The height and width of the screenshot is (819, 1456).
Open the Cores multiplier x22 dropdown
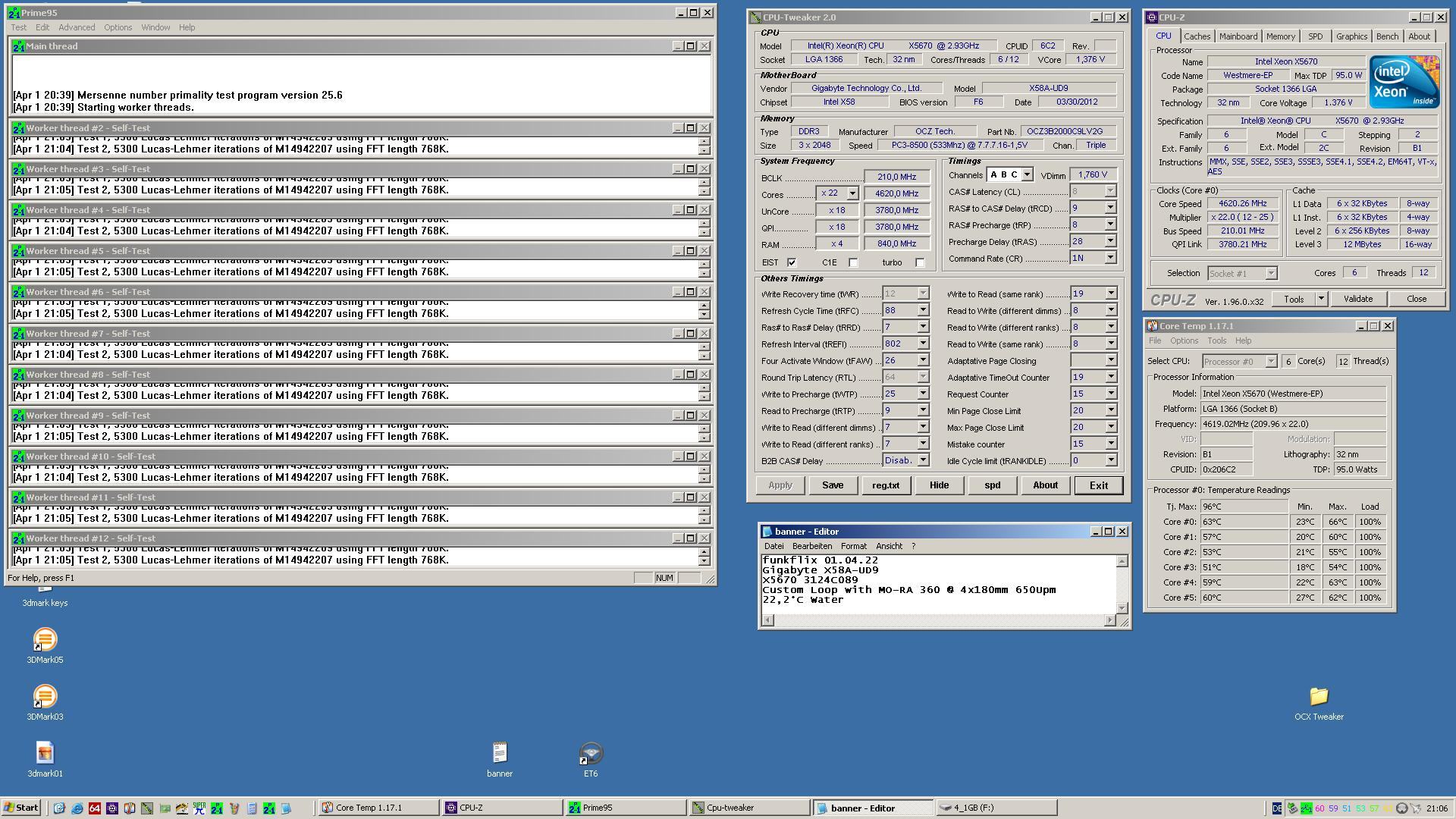click(852, 193)
